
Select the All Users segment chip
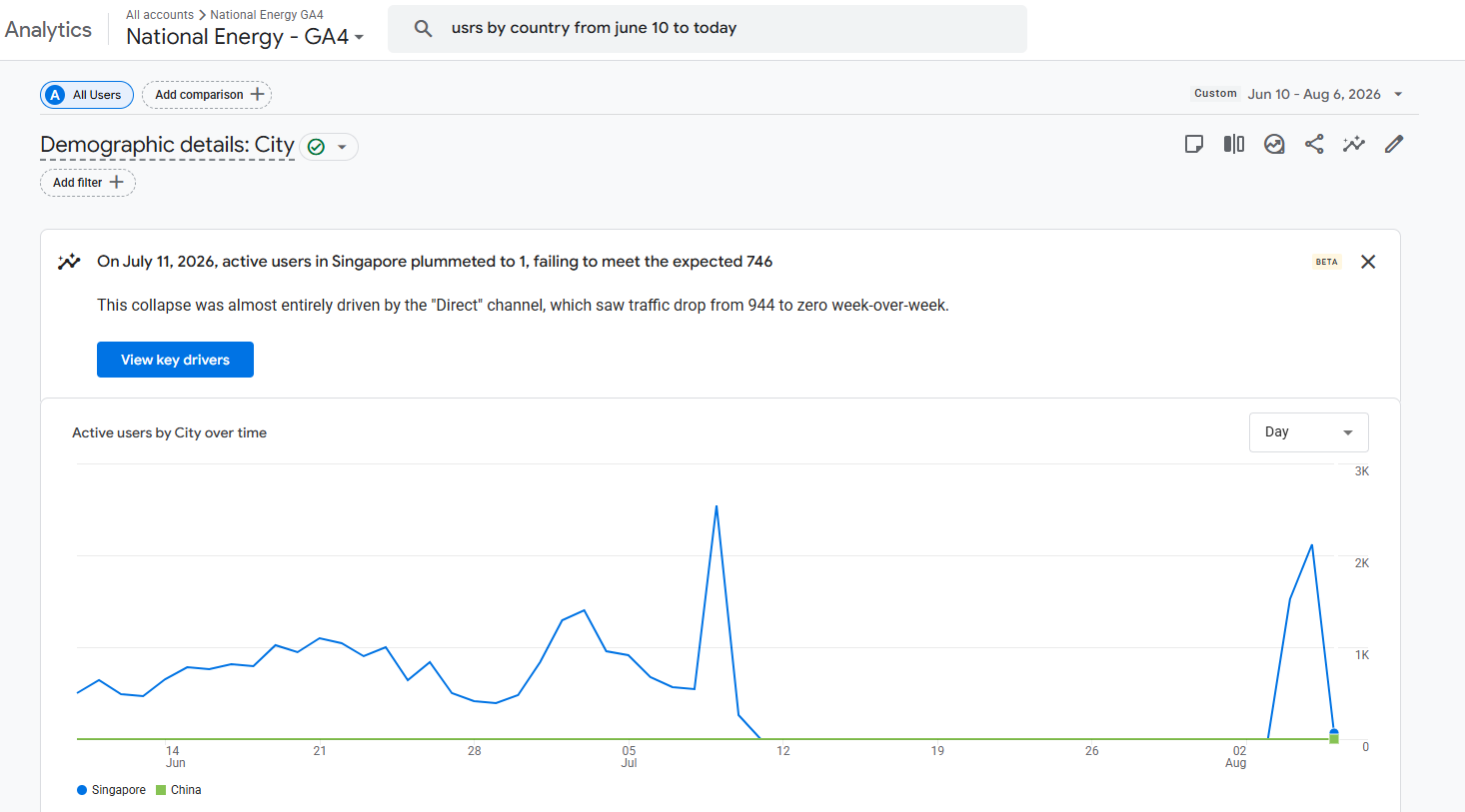(x=87, y=95)
